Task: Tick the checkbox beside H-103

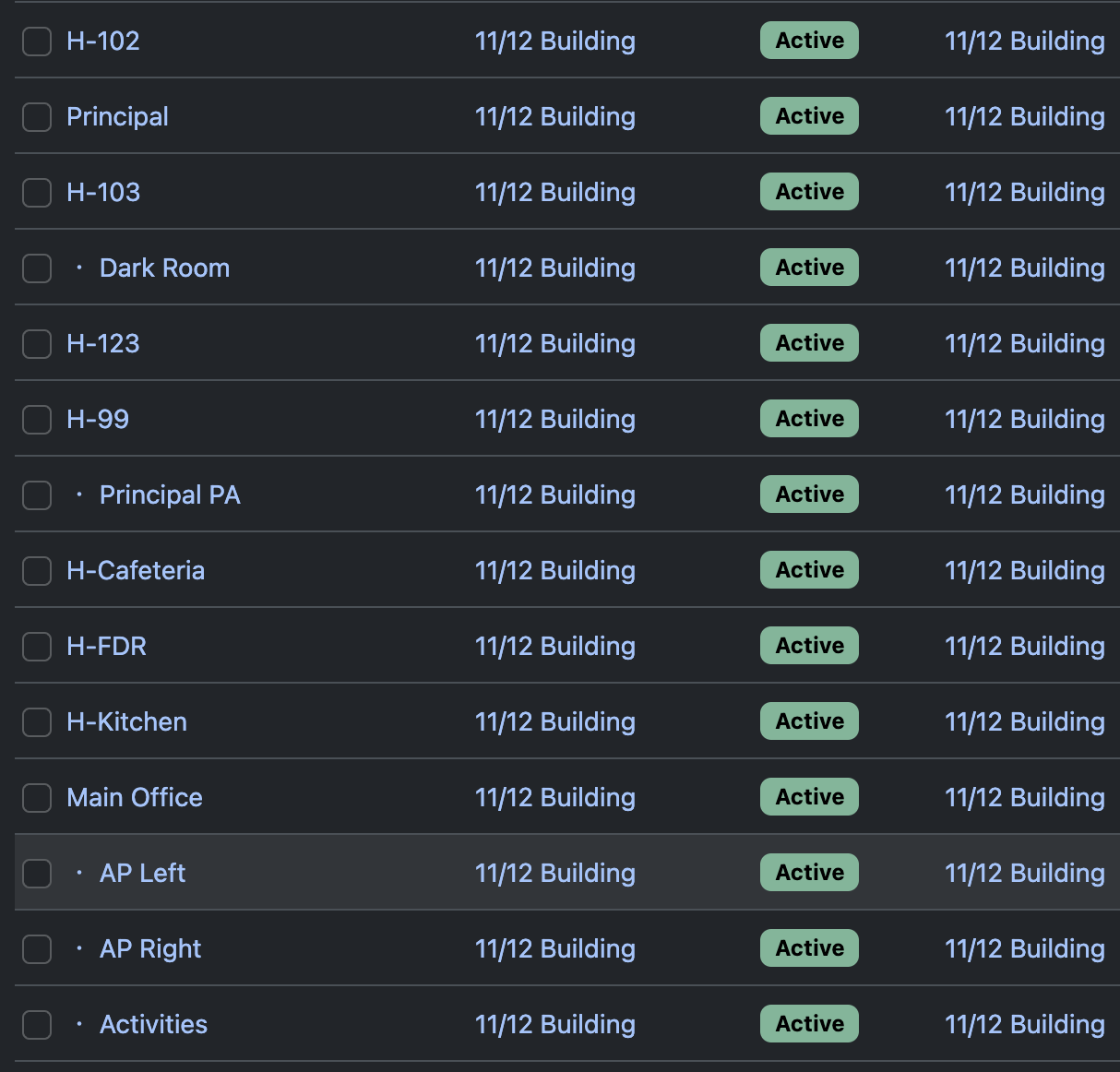Action: (36, 192)
